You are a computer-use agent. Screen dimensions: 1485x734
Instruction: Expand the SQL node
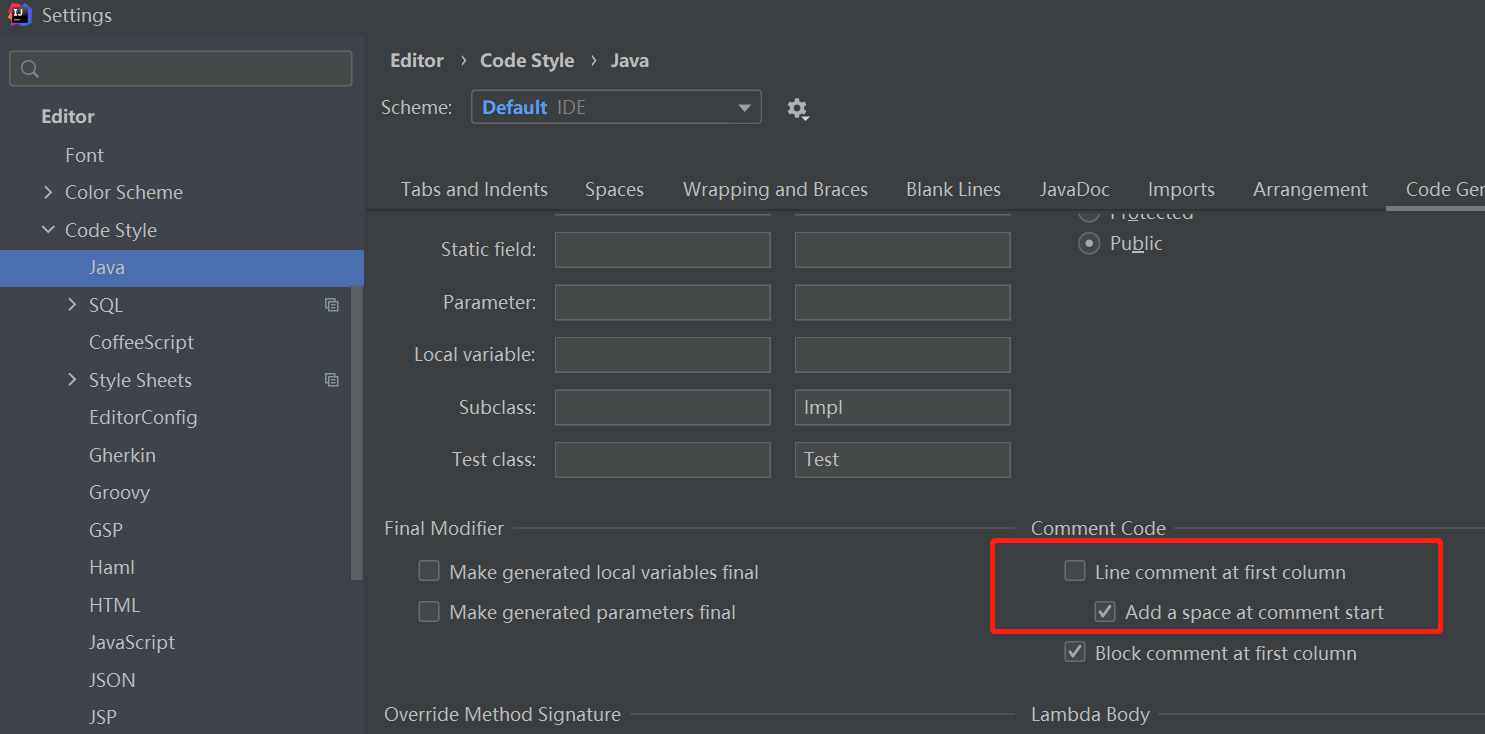(x=72, y=304)
